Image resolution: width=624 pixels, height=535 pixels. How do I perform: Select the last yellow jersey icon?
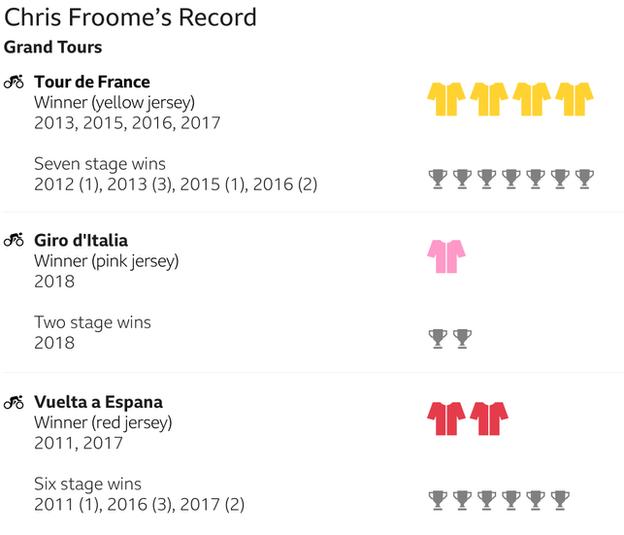click(x=574, y=99)
